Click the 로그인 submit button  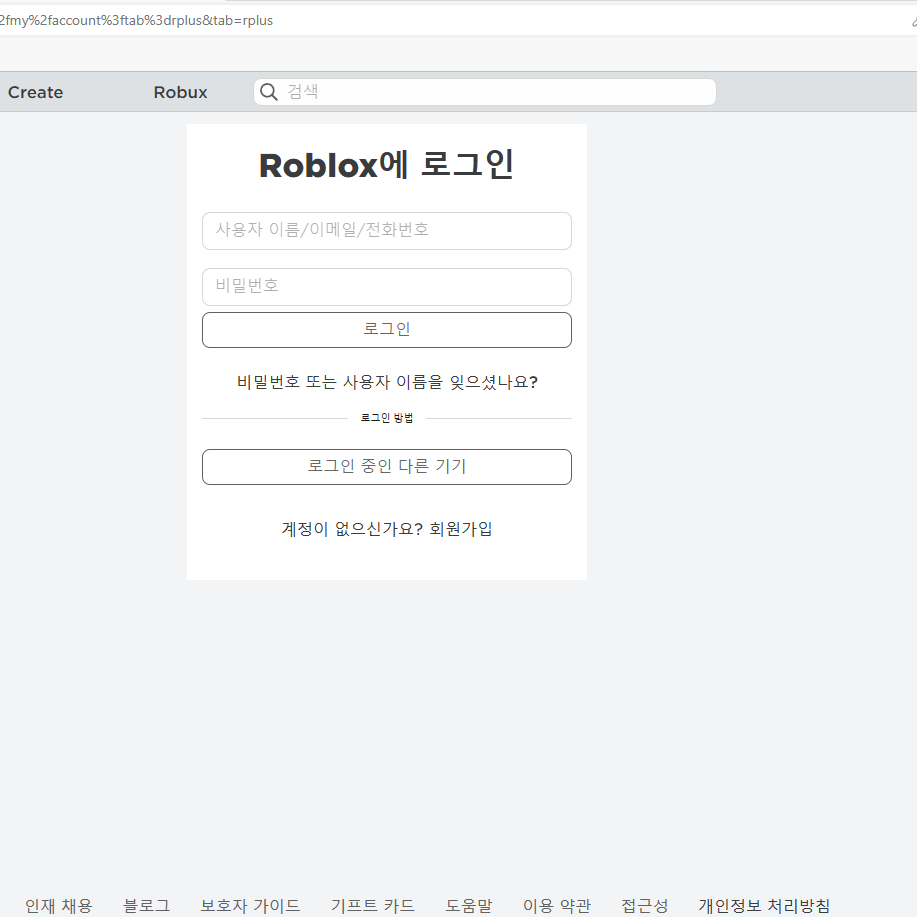pos(387,330)
